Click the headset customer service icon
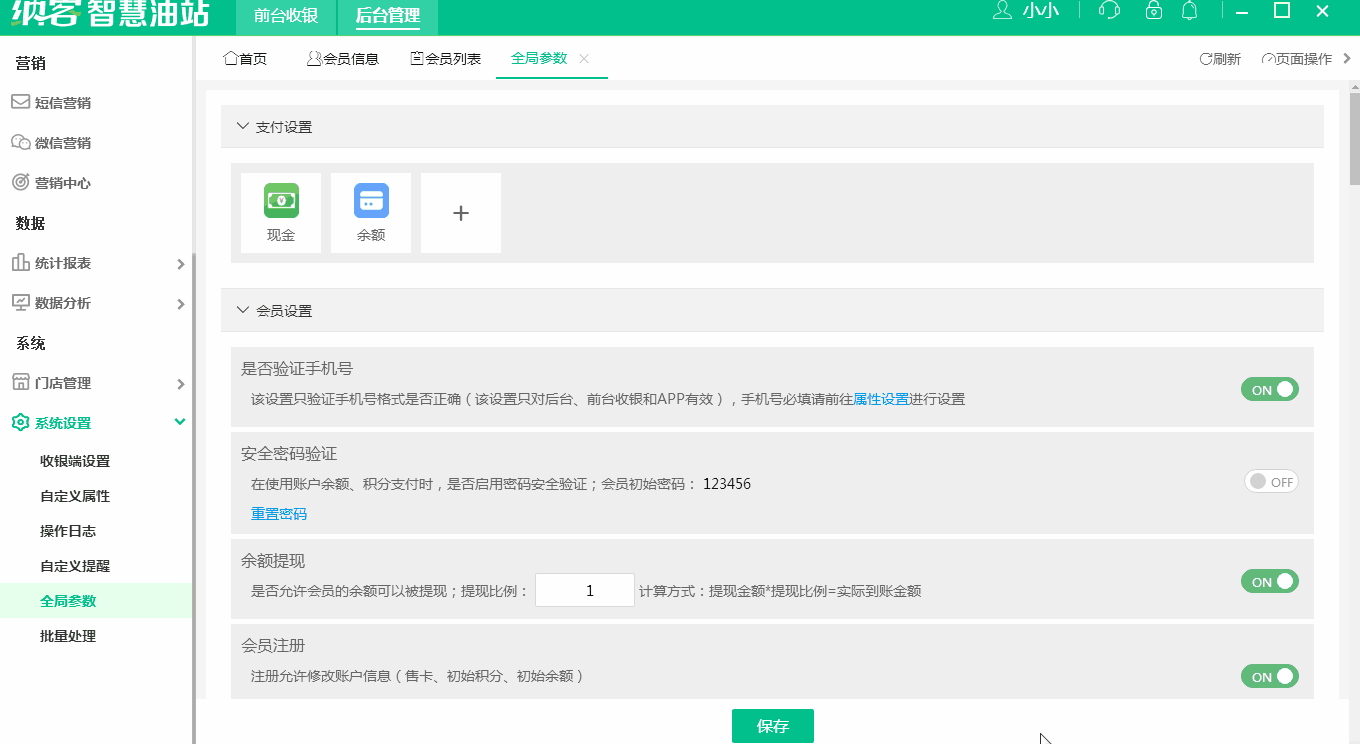Viewport: 1360px width, 744px height. point(1107,11)
